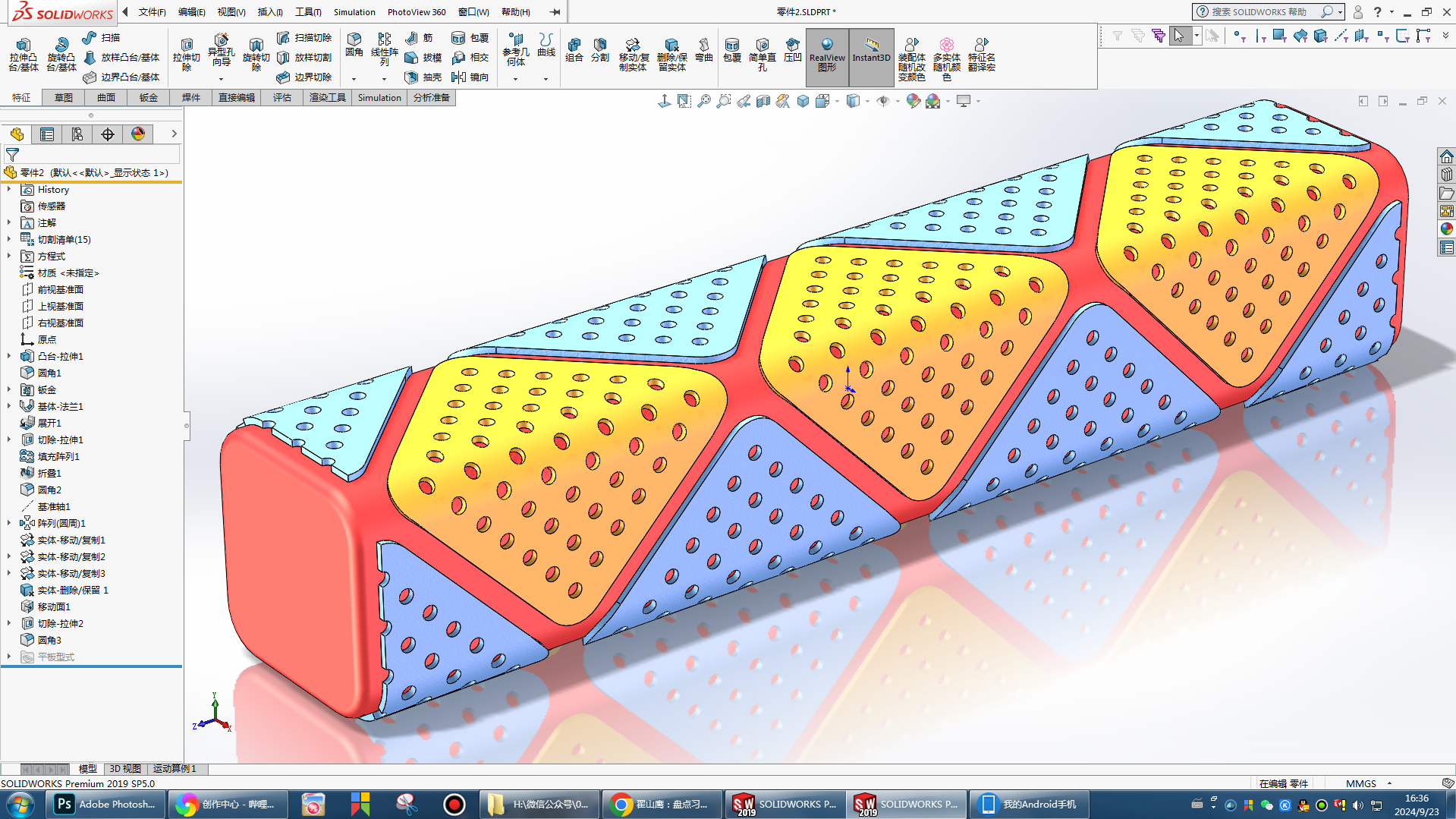Open Reference Geometry (参考几何体)
Screen dimensions: 1456x819
(x=516, y=50)
